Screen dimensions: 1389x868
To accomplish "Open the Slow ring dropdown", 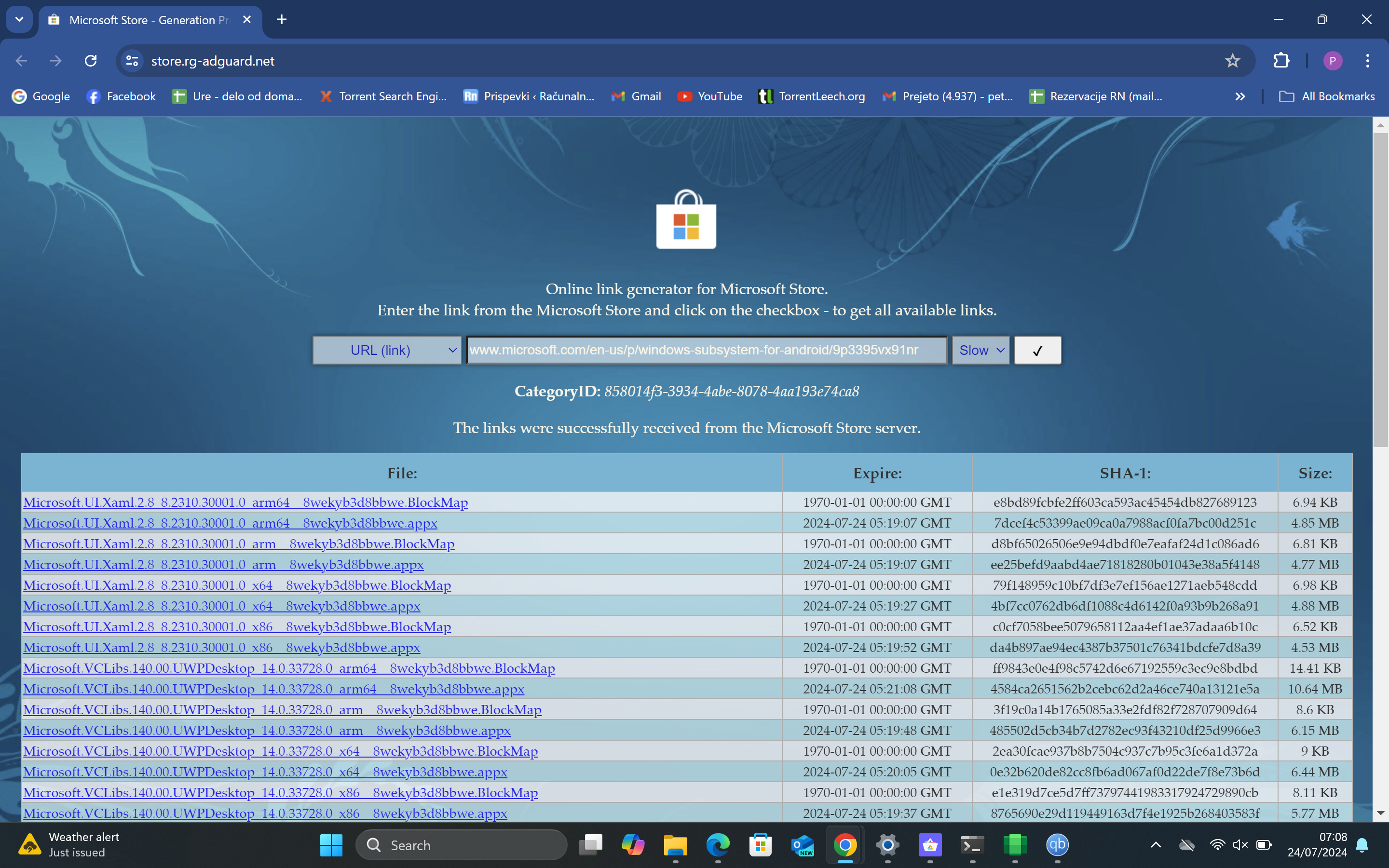I will [980, 350].
